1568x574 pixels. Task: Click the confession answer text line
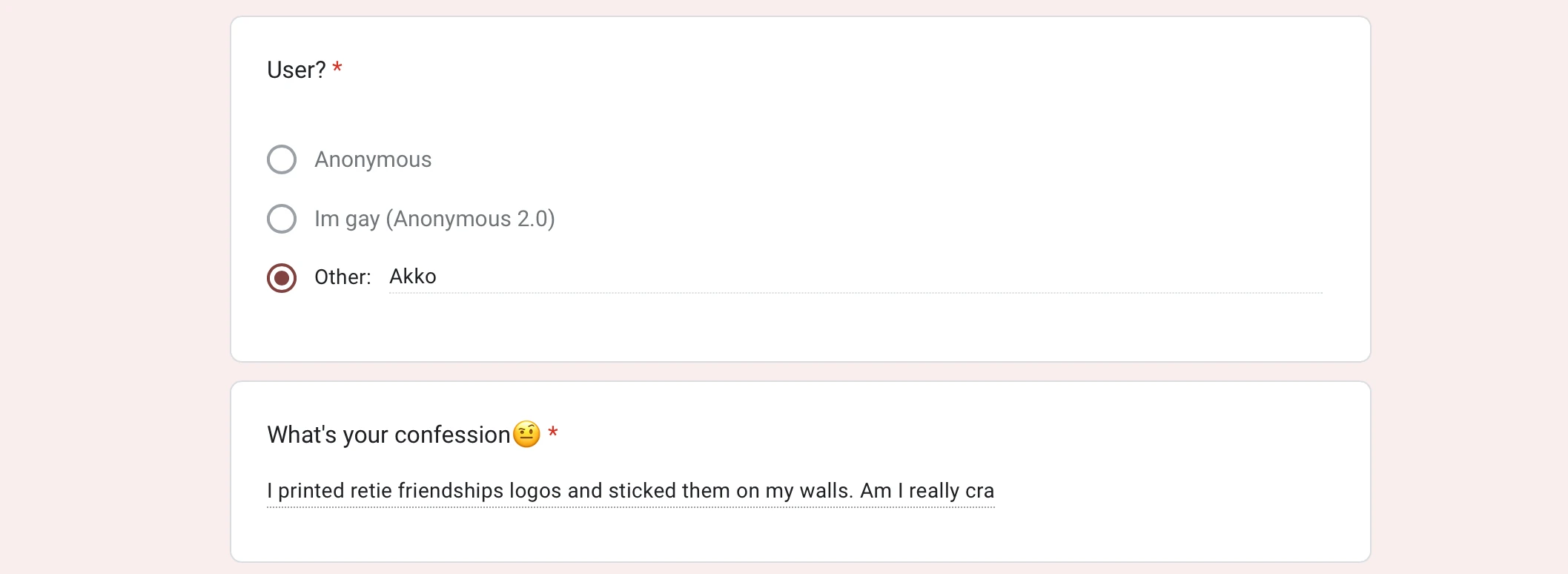click(x=630, y=491)
